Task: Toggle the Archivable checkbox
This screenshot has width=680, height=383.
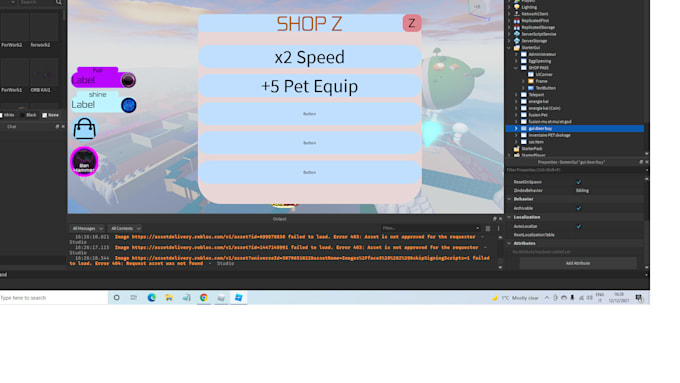Action: coord(579,208)
